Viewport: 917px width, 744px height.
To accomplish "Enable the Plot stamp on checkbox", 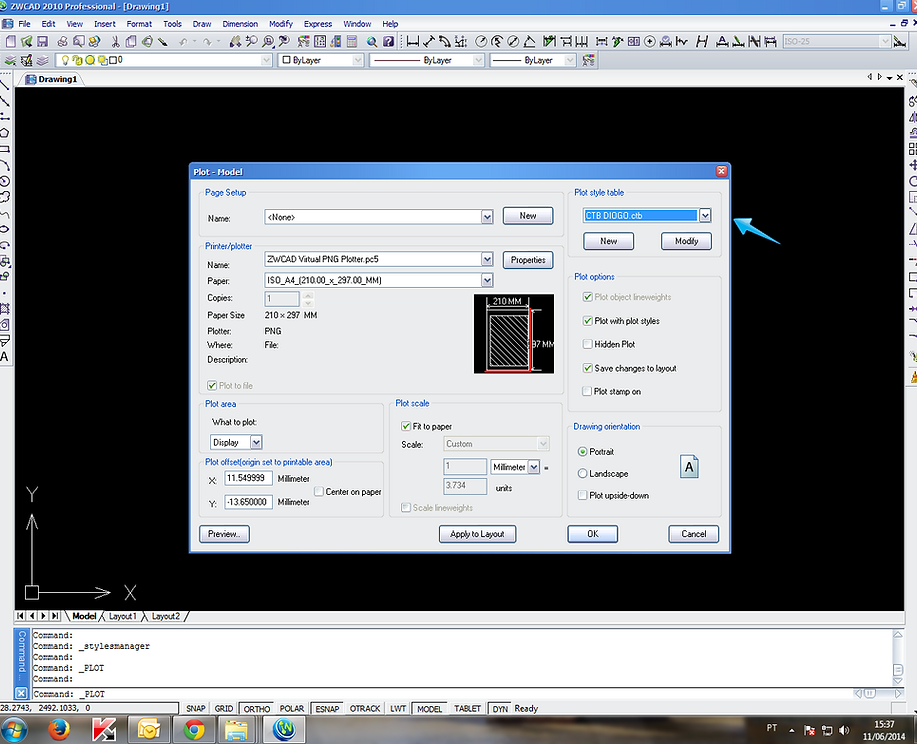I will pos(588,391).
